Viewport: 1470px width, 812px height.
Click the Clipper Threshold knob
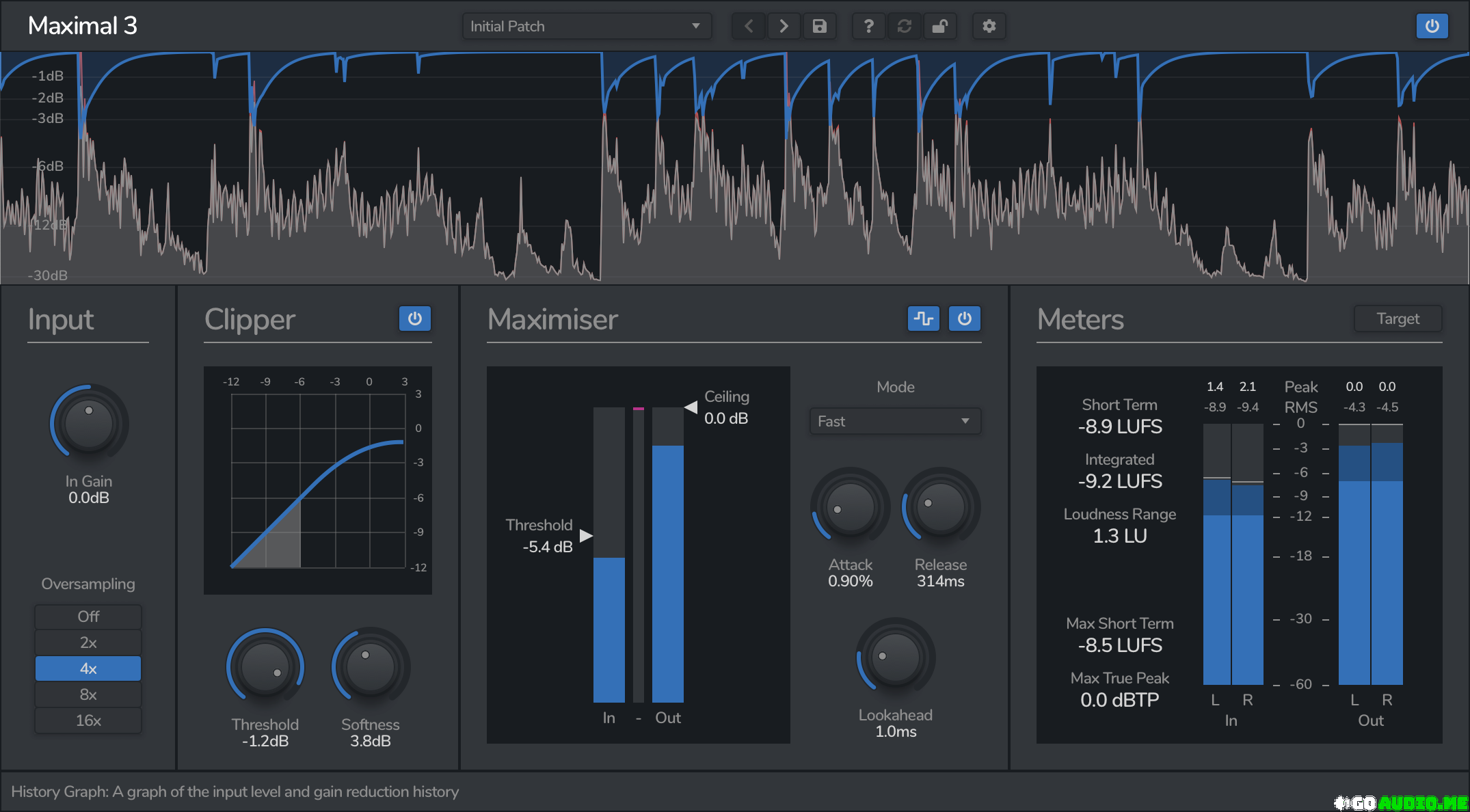265,667
